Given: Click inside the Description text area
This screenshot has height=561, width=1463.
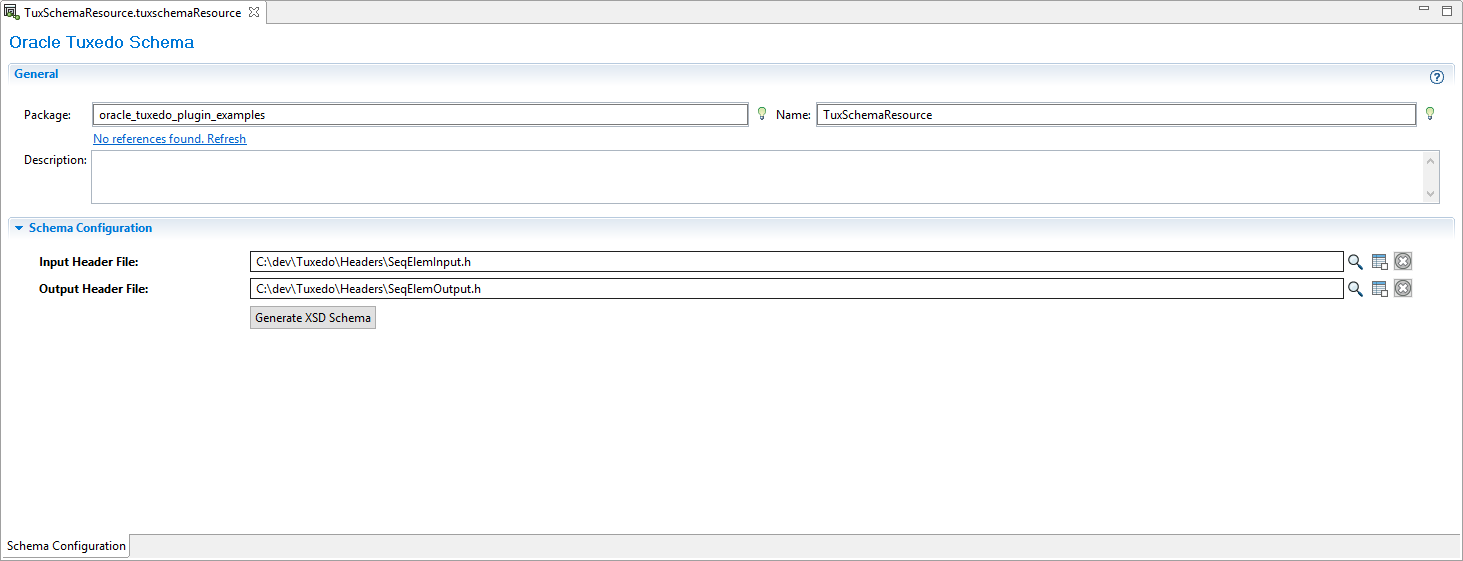Looking at the screenshot, I should [757, 177].
